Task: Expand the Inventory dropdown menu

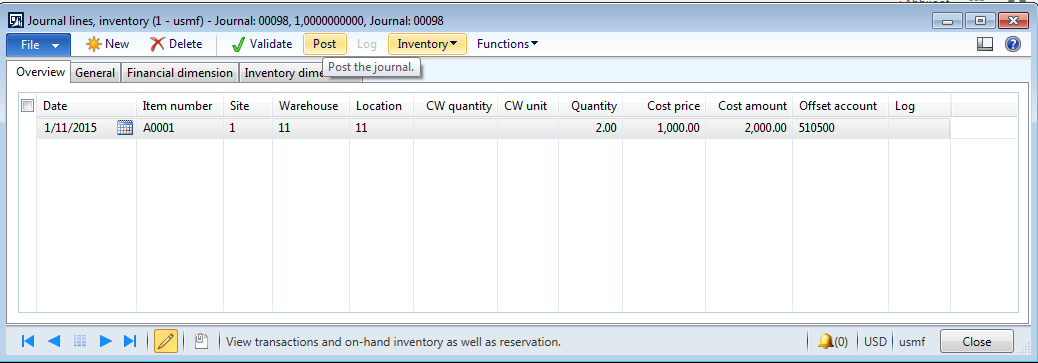Action: point(427,44)
